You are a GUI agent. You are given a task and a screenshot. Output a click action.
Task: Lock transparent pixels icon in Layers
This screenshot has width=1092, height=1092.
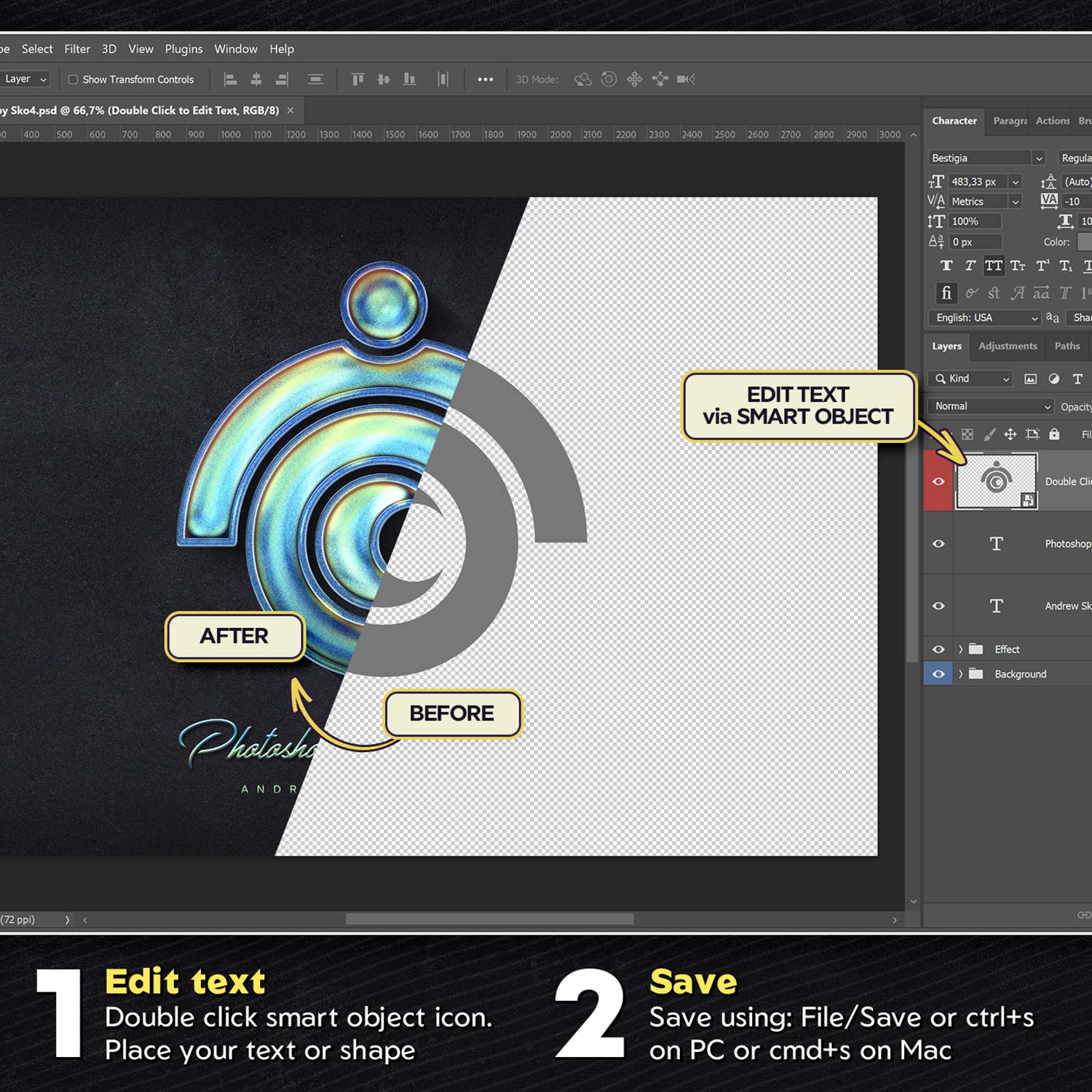tap(968, 435)
